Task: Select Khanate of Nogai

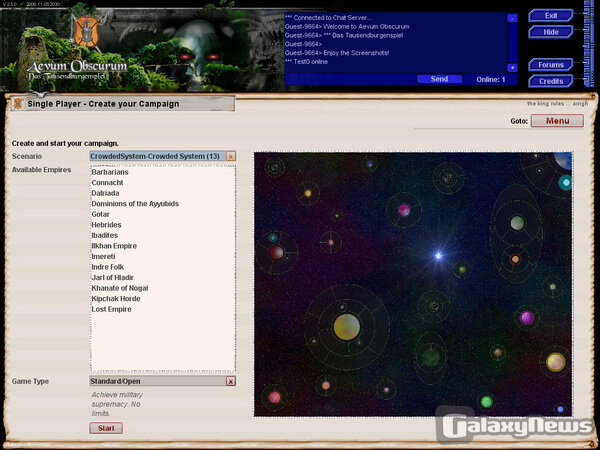Action: [119, 288]
